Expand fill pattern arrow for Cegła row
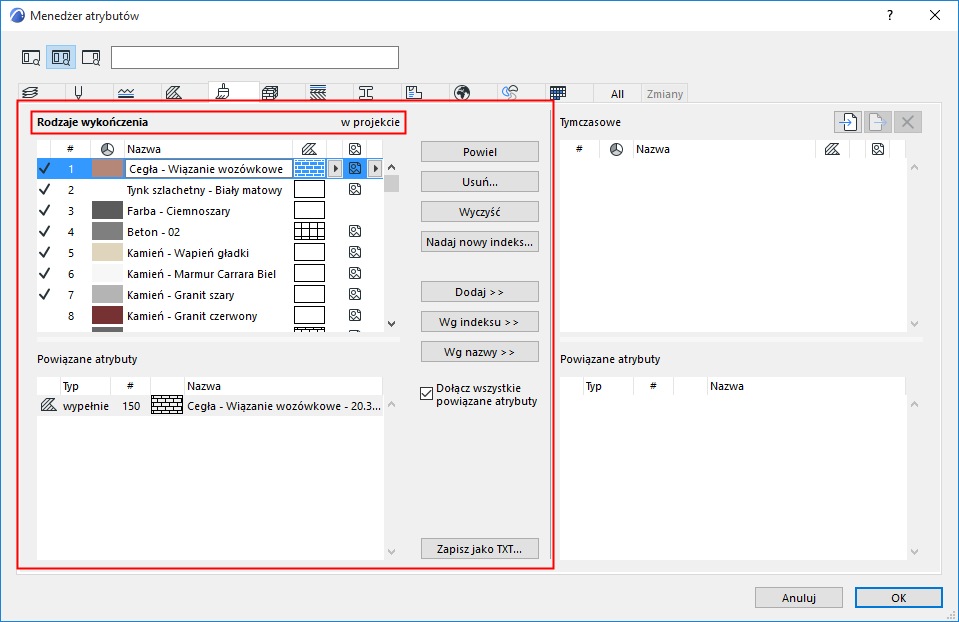Viewport: 959px width, 622px height. pos(335,168)
